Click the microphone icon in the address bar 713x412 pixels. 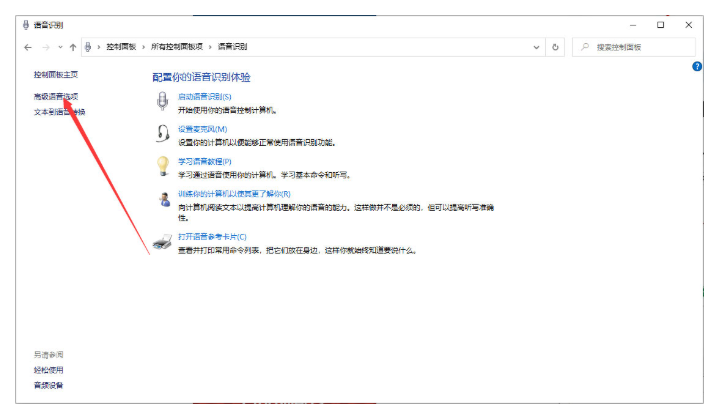coord(88,47)
